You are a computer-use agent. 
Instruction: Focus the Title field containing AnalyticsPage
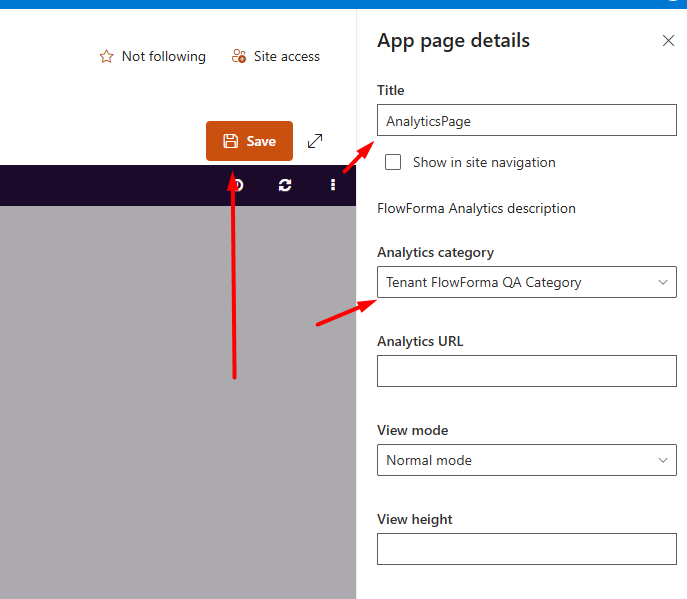pos(527,120)
